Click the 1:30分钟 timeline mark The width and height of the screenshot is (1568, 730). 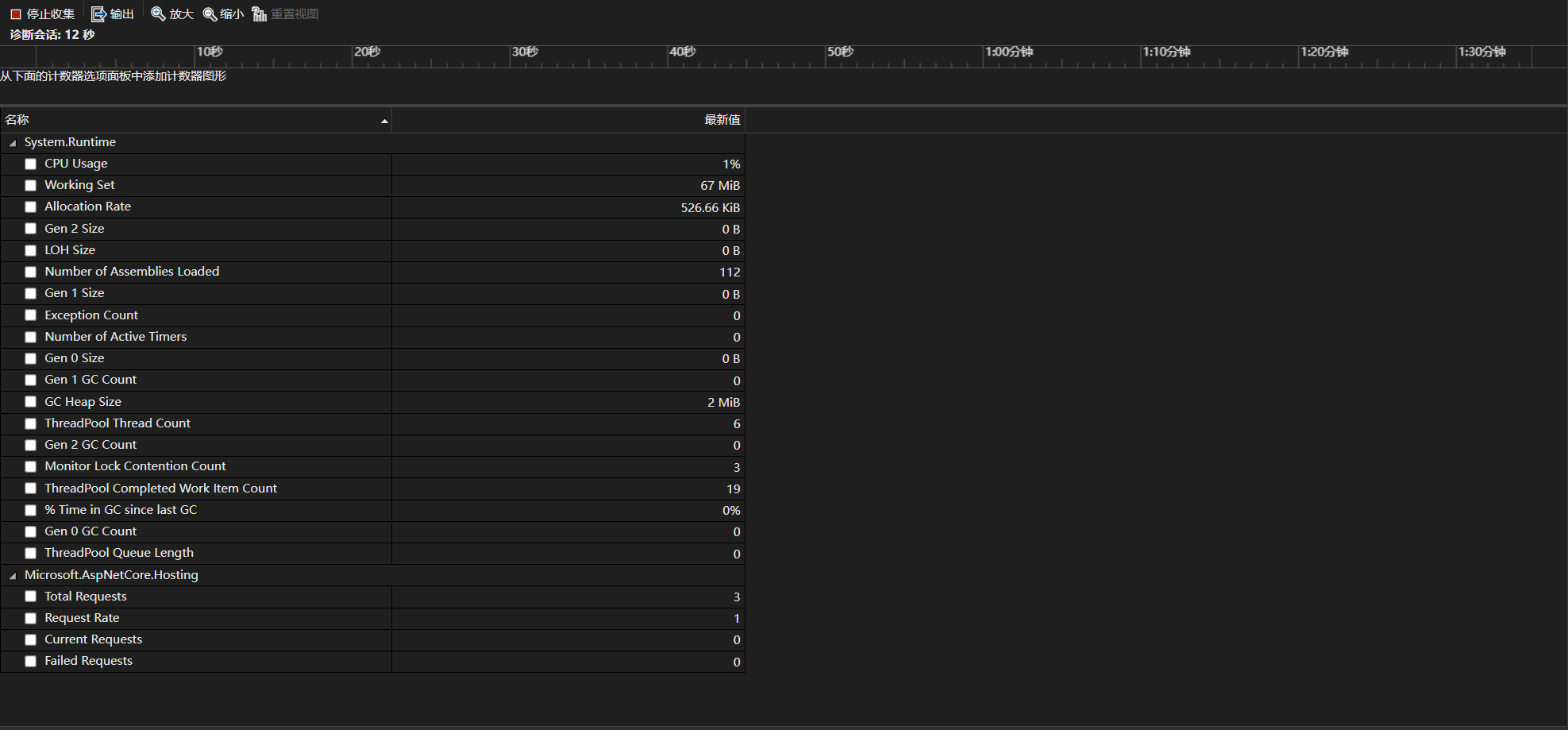(1482, 52)
